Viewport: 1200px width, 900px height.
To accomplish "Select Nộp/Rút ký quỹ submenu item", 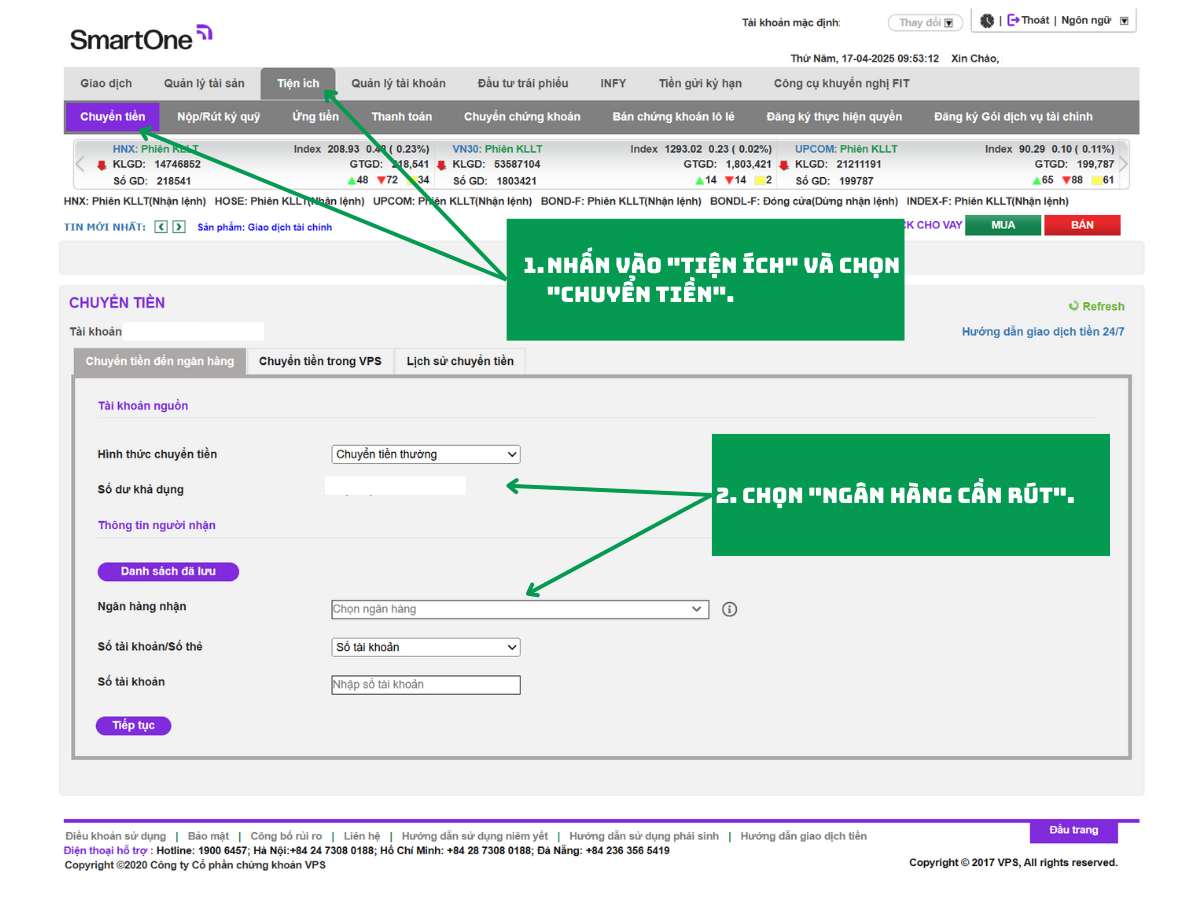I will (x=218, y=117).
